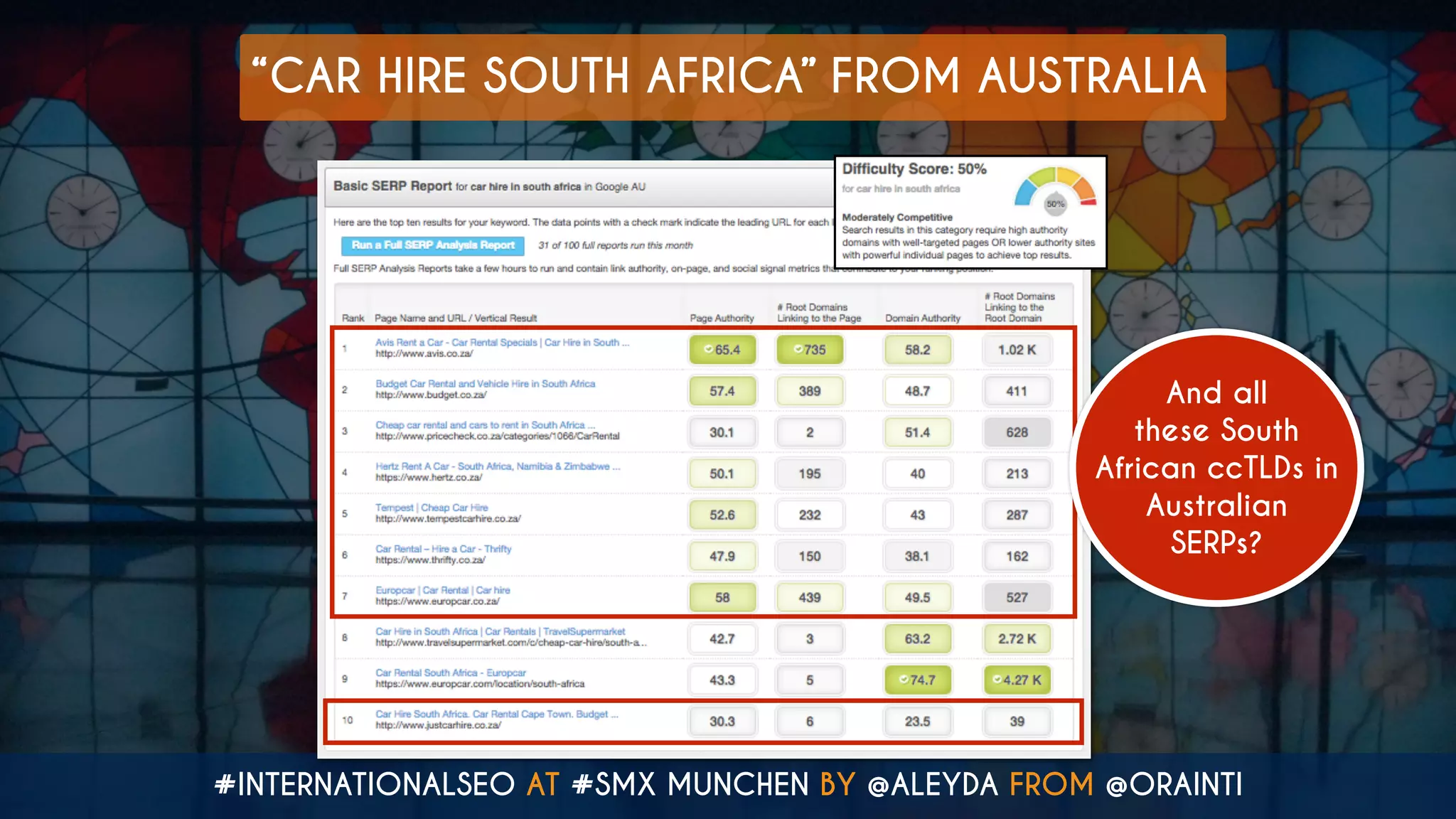The image size is (1456, 819).
Task: Click the 57.4 page authority cell
Action: [722, 391]
